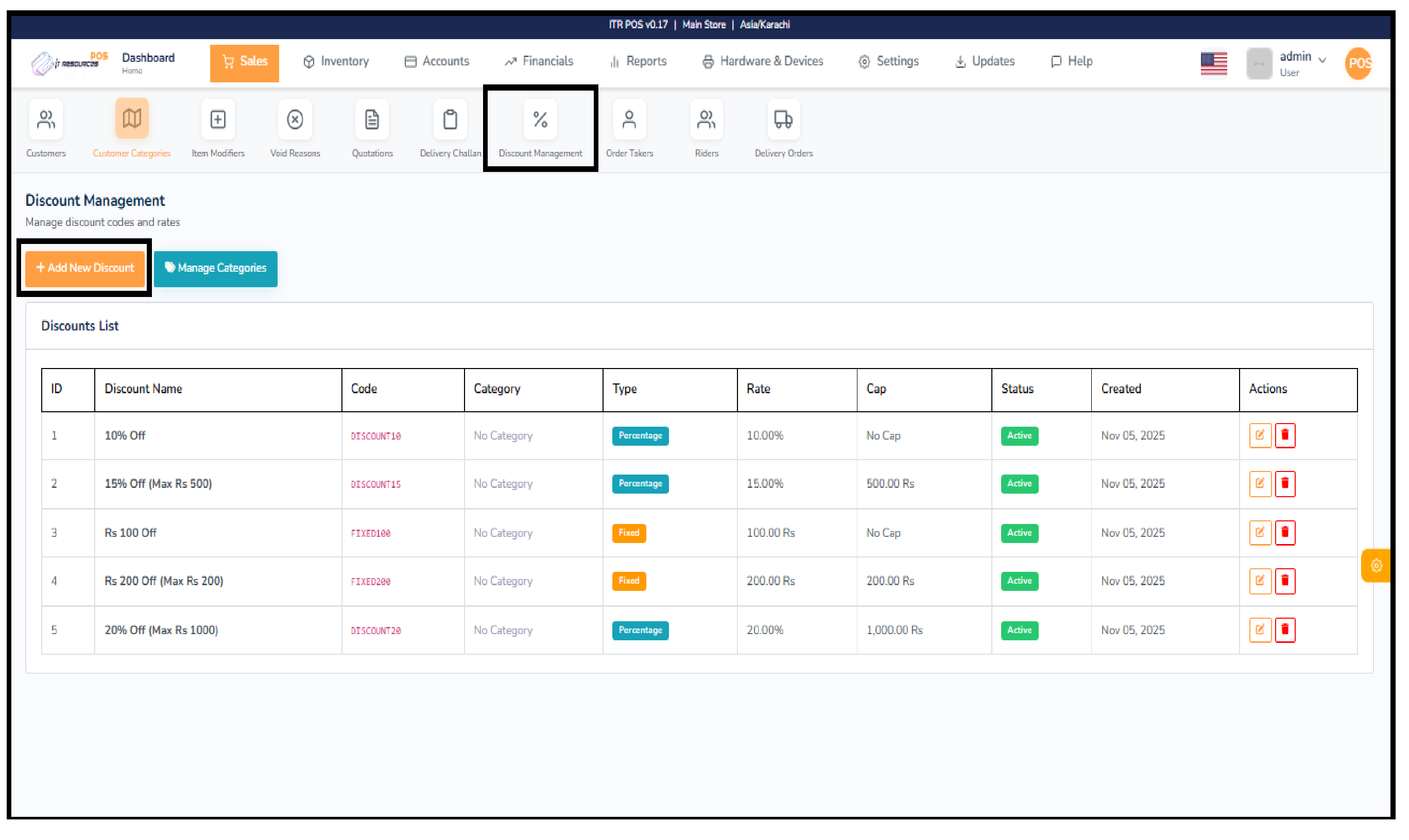Open Manage Categories

pyautogui.click(x=215, y=268)
